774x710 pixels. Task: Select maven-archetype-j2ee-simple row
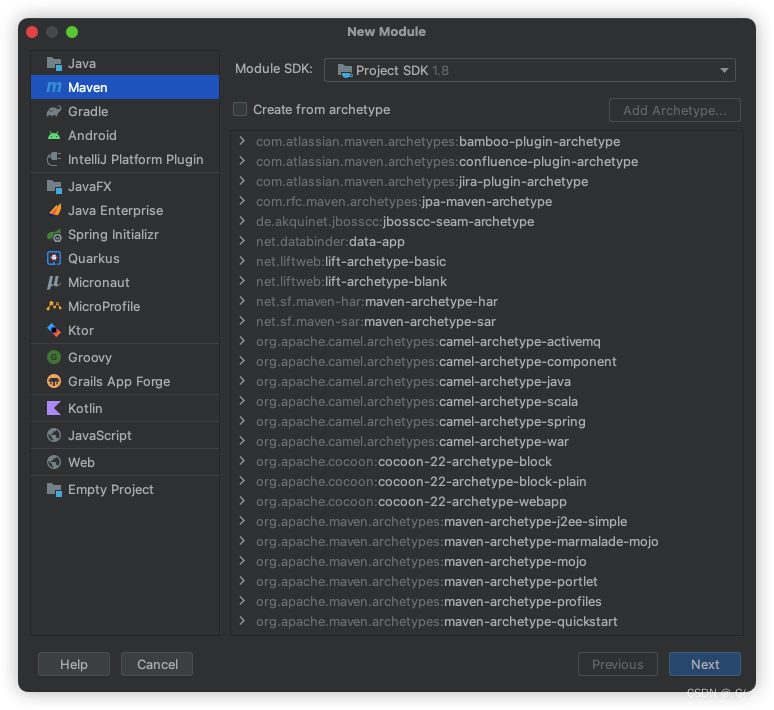point(487,521)
